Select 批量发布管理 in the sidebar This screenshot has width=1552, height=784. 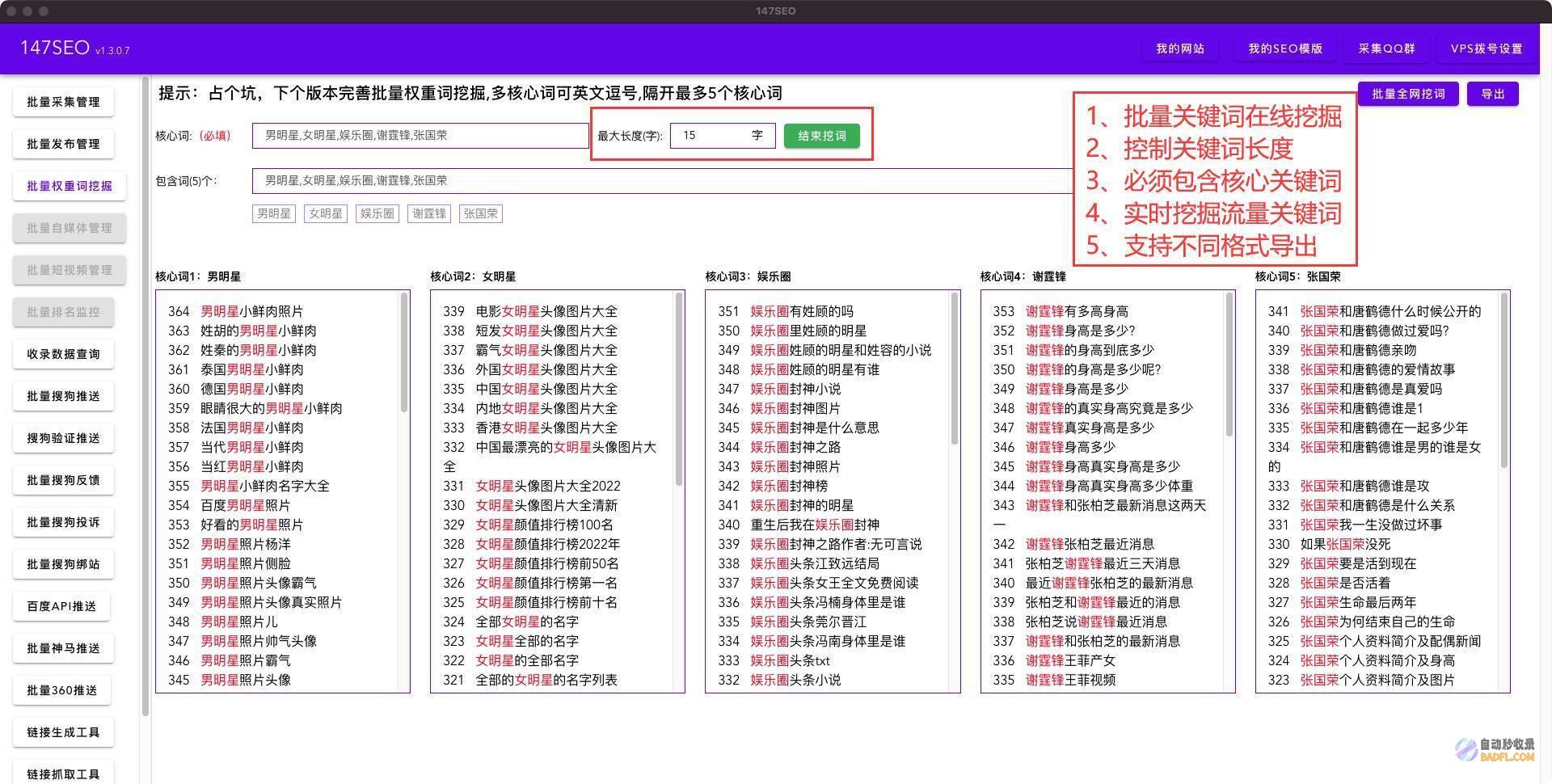click(x=63, y=144)
